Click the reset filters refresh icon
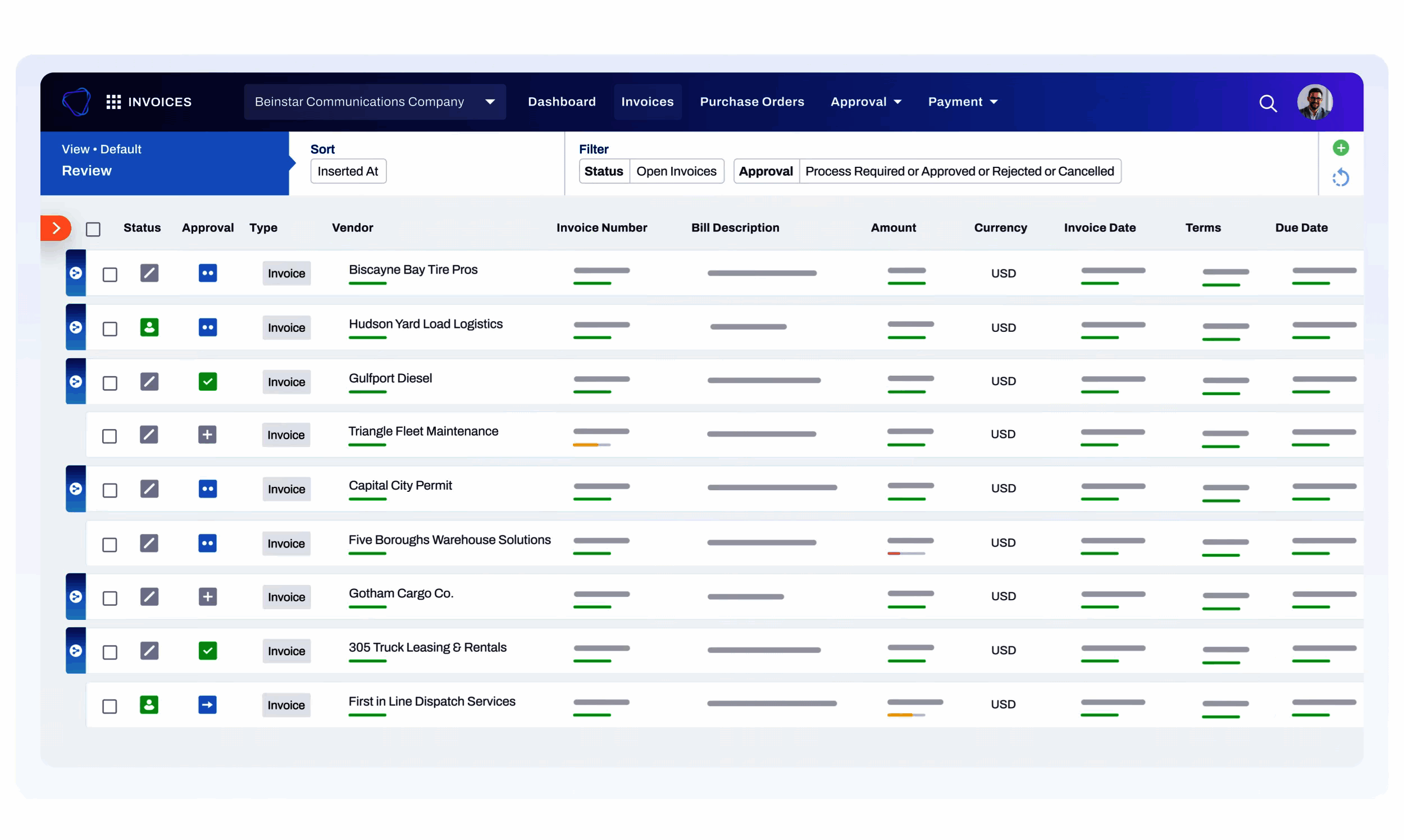This screenshot has width=1404, height=840. 1340,178
